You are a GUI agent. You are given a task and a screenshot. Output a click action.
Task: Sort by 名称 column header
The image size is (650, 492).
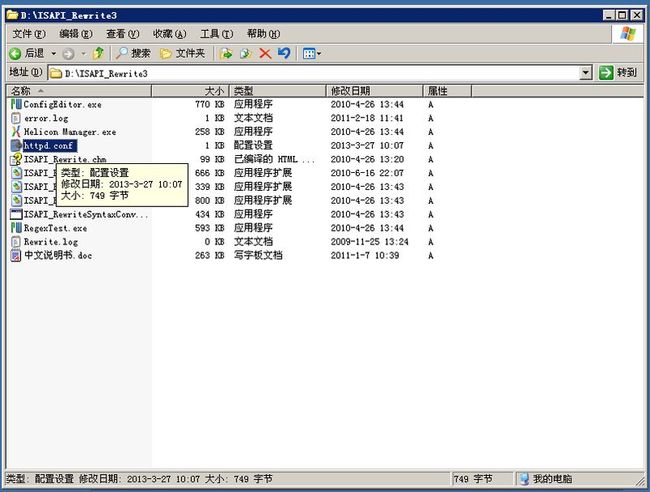tap(79, 91)
